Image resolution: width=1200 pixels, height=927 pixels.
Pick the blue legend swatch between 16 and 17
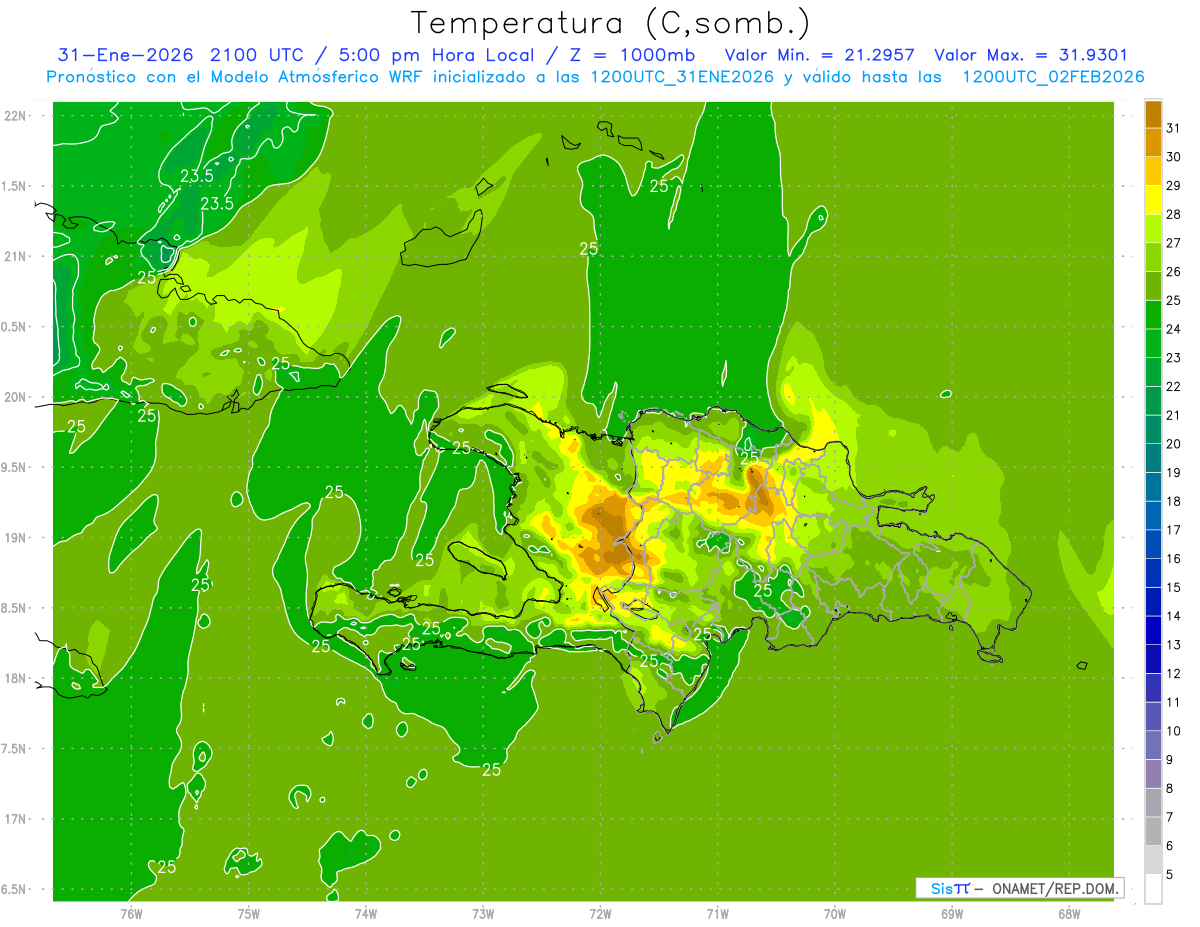[1153, 545]
